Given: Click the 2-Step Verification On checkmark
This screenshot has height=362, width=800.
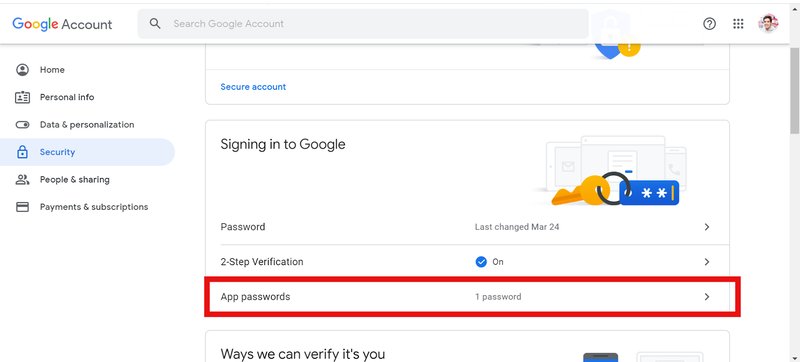Looking at the screenshot, I should click(x=481, y=262).
